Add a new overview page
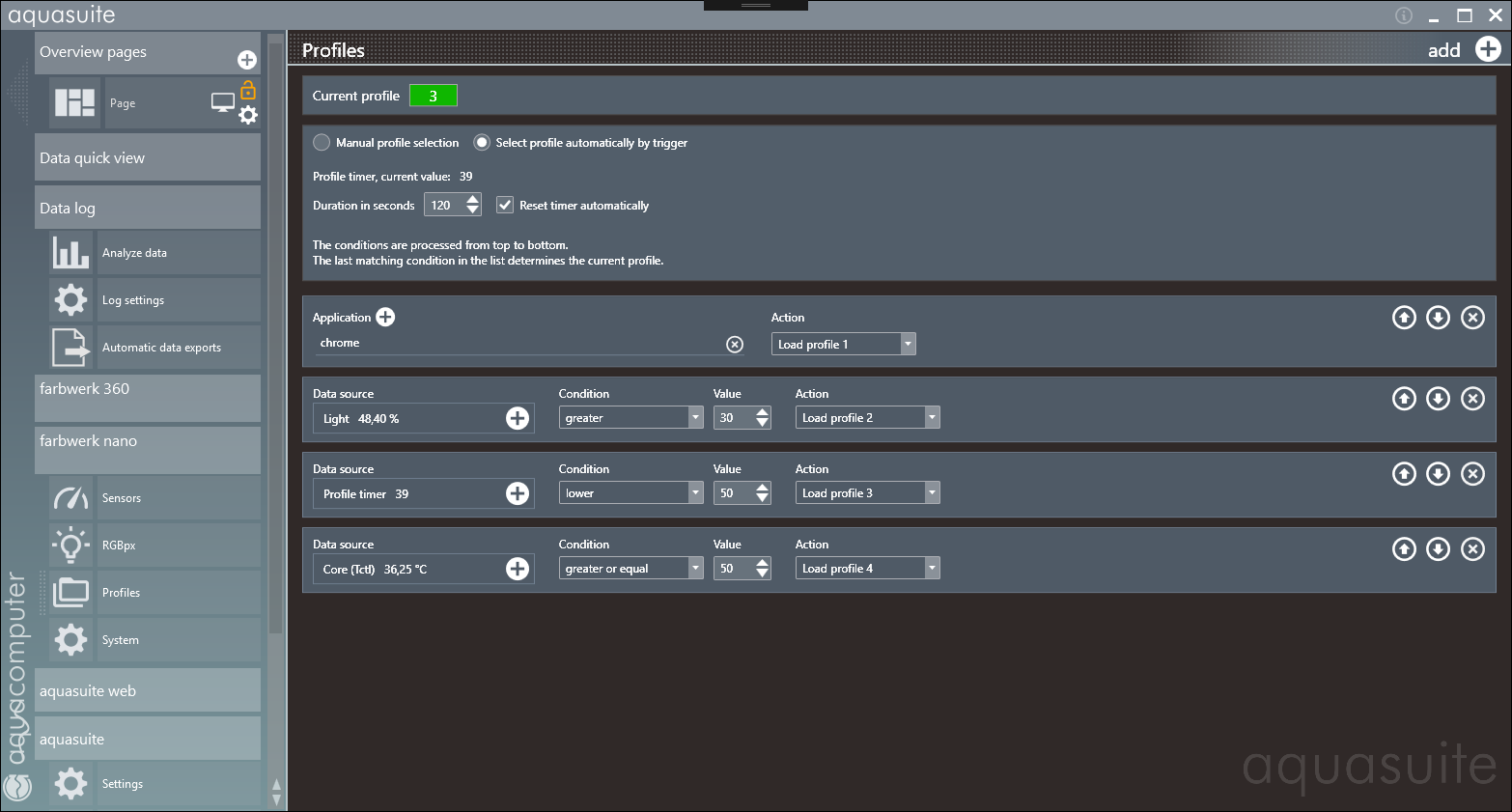 click(247, 60)
